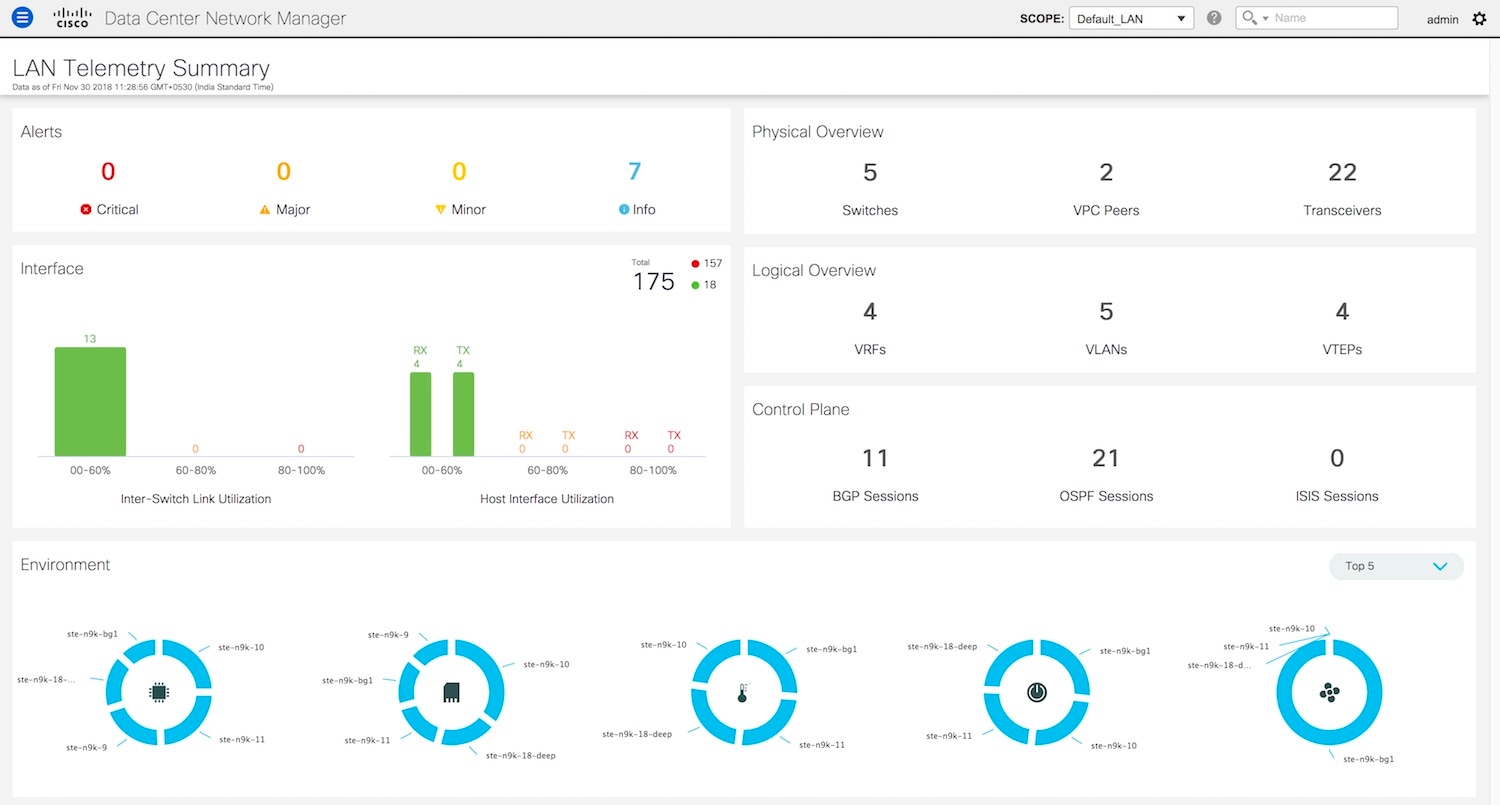The image size is (1500, 805).
Task: Select the temperature donut chart icon
Action: pos(741,691)
